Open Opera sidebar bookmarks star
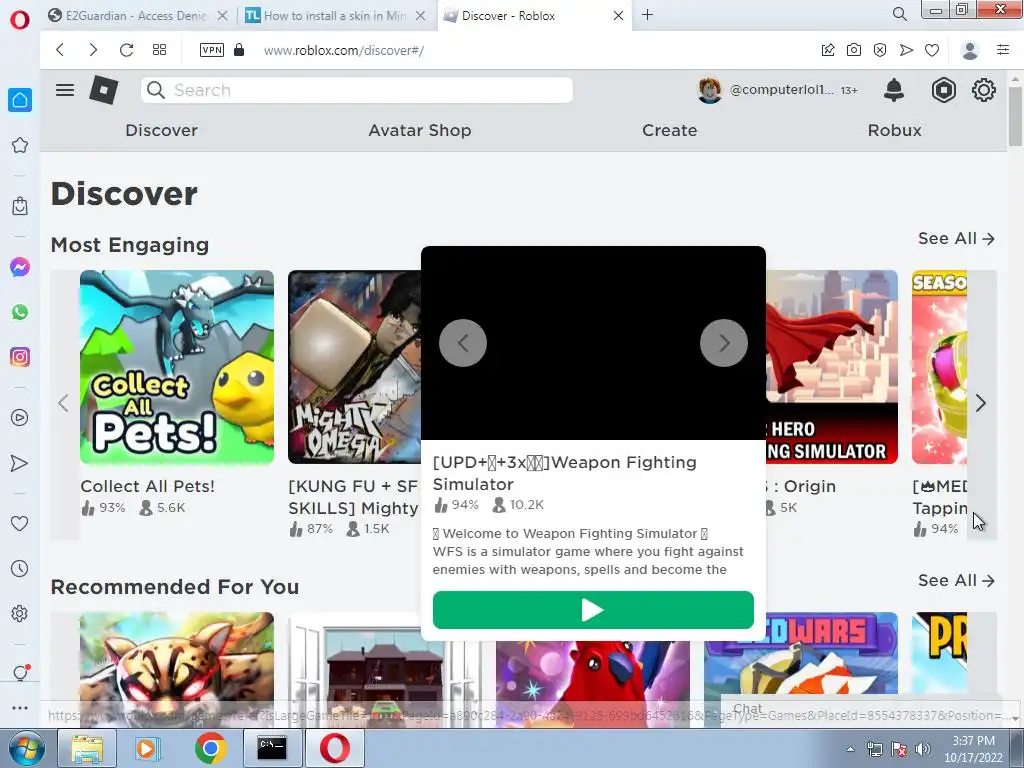Viewport: 1024px width, 768px height. tap(20, 145)
